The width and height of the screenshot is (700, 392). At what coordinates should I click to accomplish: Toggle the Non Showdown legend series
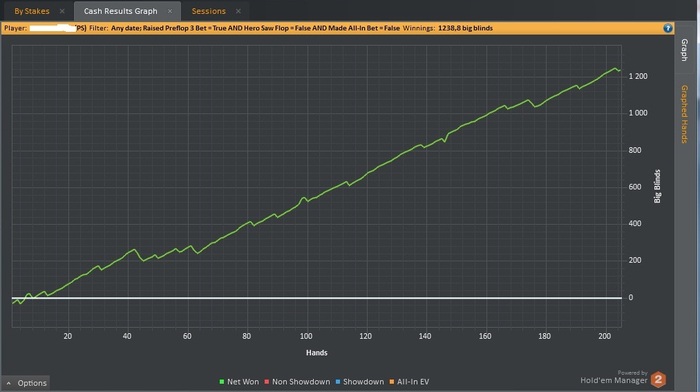pos(297,382)
